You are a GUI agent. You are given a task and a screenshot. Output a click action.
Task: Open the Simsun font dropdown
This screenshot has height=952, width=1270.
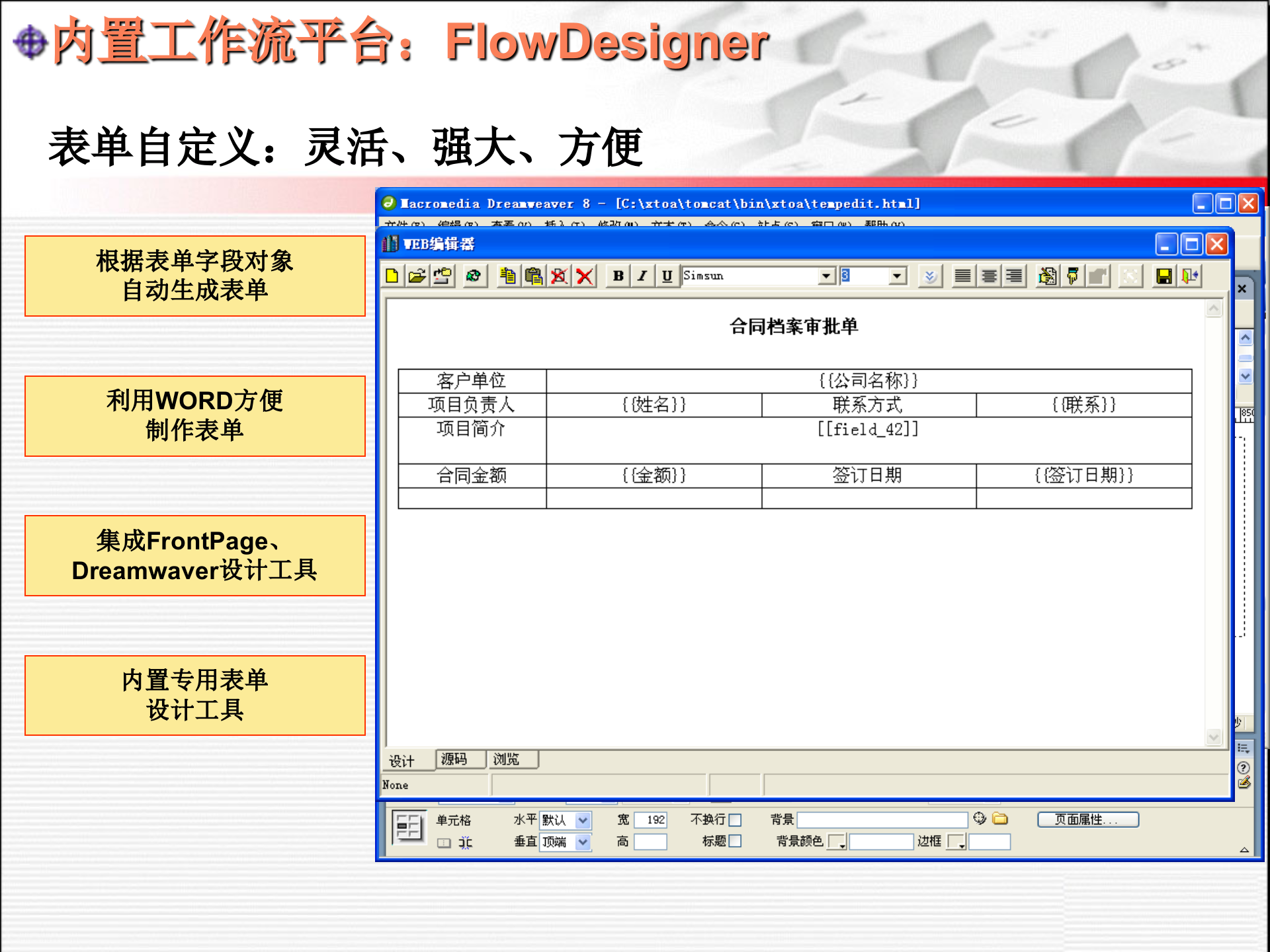pyautogui.click(x=826, y=276)
